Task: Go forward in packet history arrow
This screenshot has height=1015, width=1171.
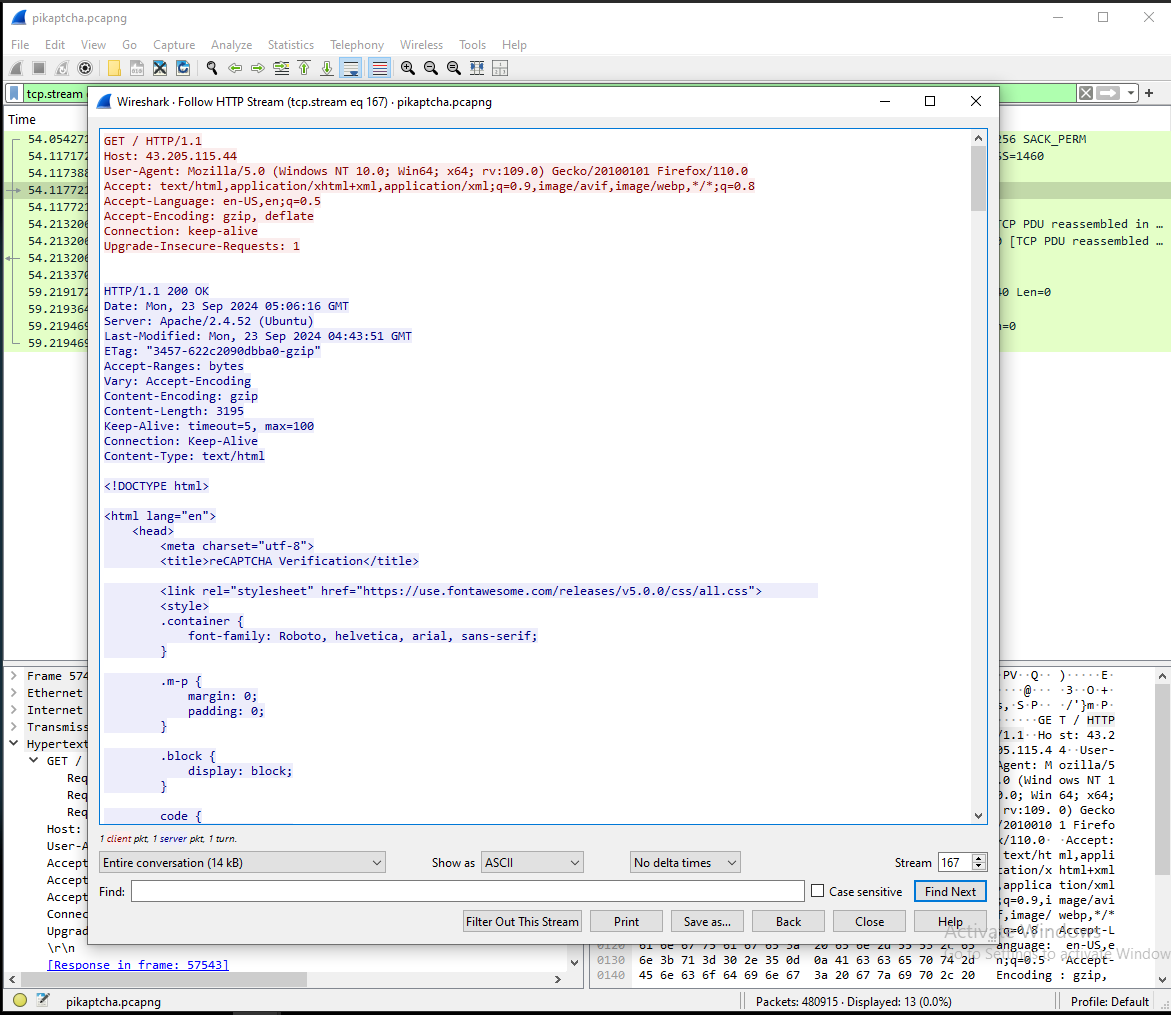Action: point(258,68)
